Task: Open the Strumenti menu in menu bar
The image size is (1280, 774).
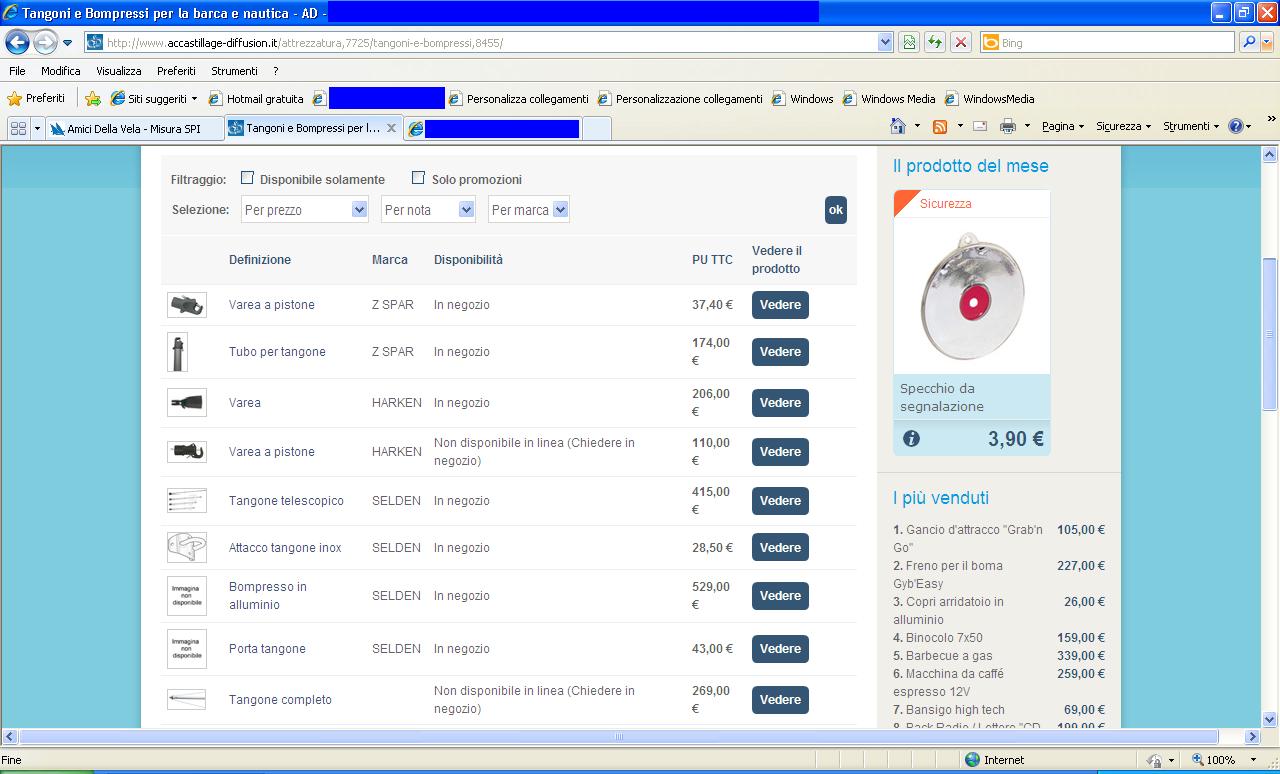Action: [234, 71]
